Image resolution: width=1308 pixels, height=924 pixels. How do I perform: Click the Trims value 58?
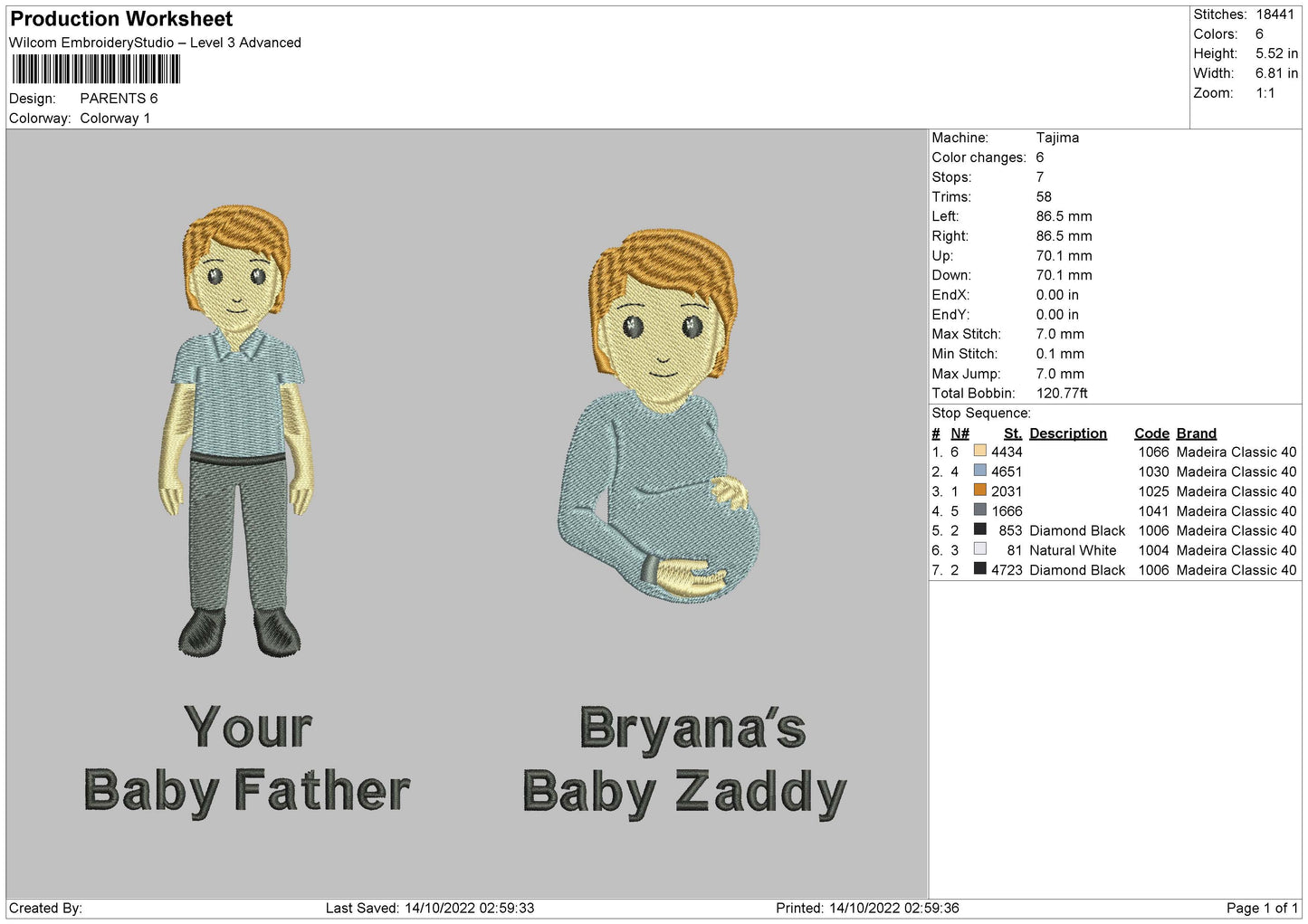[x=1044, y=196]
